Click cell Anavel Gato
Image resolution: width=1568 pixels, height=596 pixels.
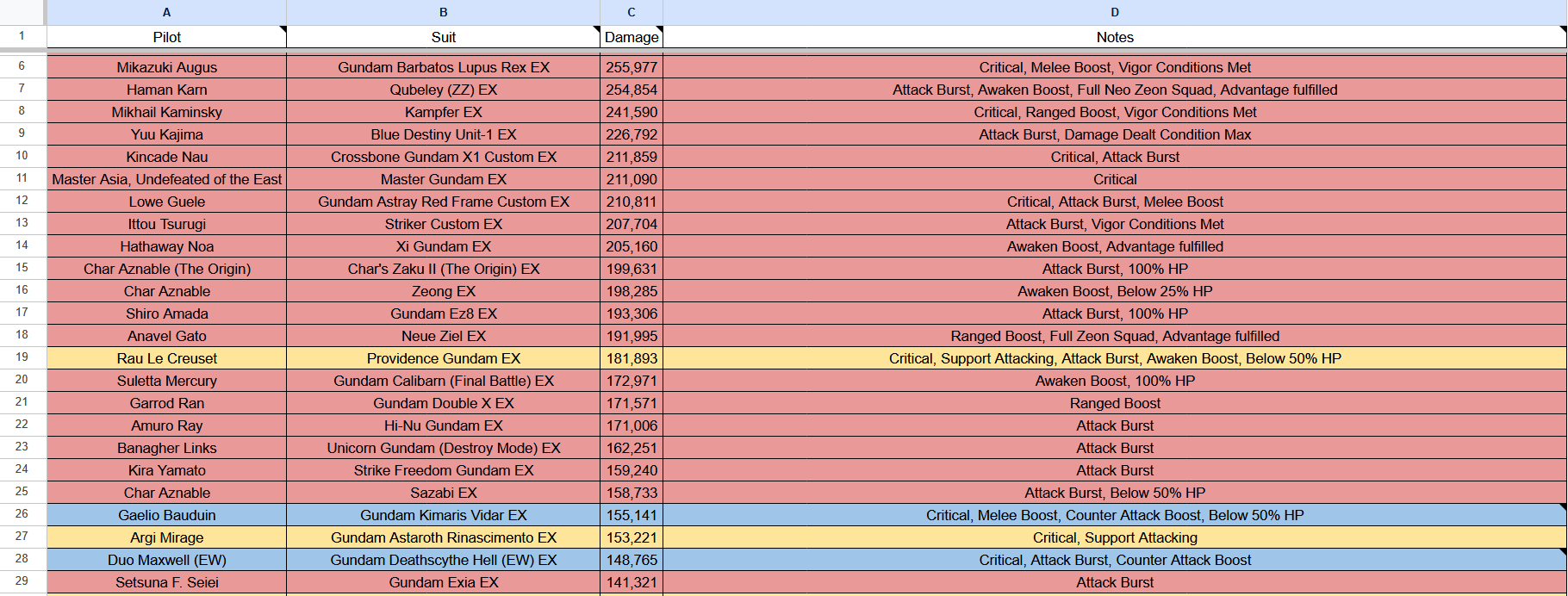tap(166, 336)
